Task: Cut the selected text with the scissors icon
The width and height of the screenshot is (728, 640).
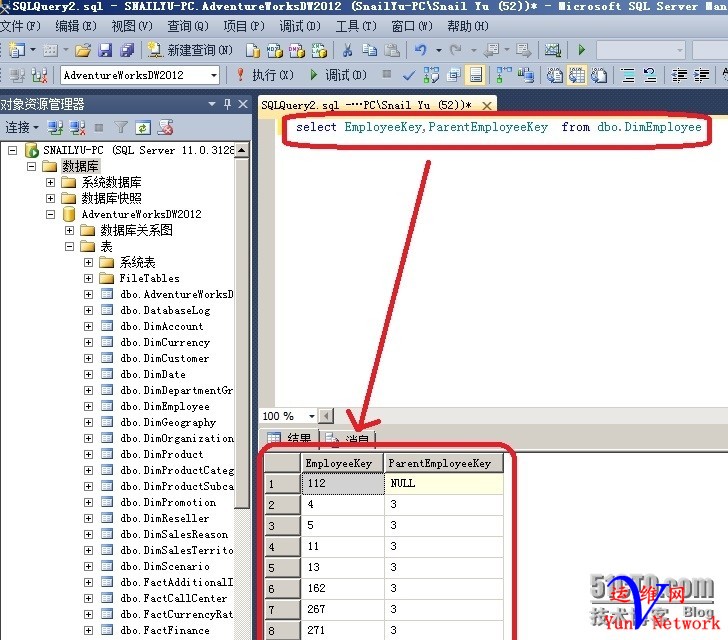Action: [x=347, y=50]
